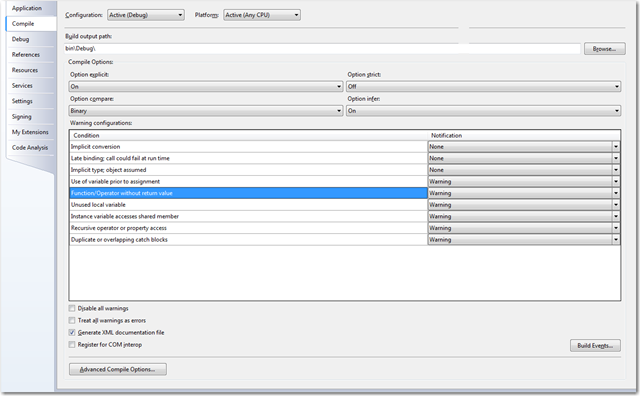Select Implicit type; object assumed row
Screen dimensions: 640x396
[x=249, y=170]
